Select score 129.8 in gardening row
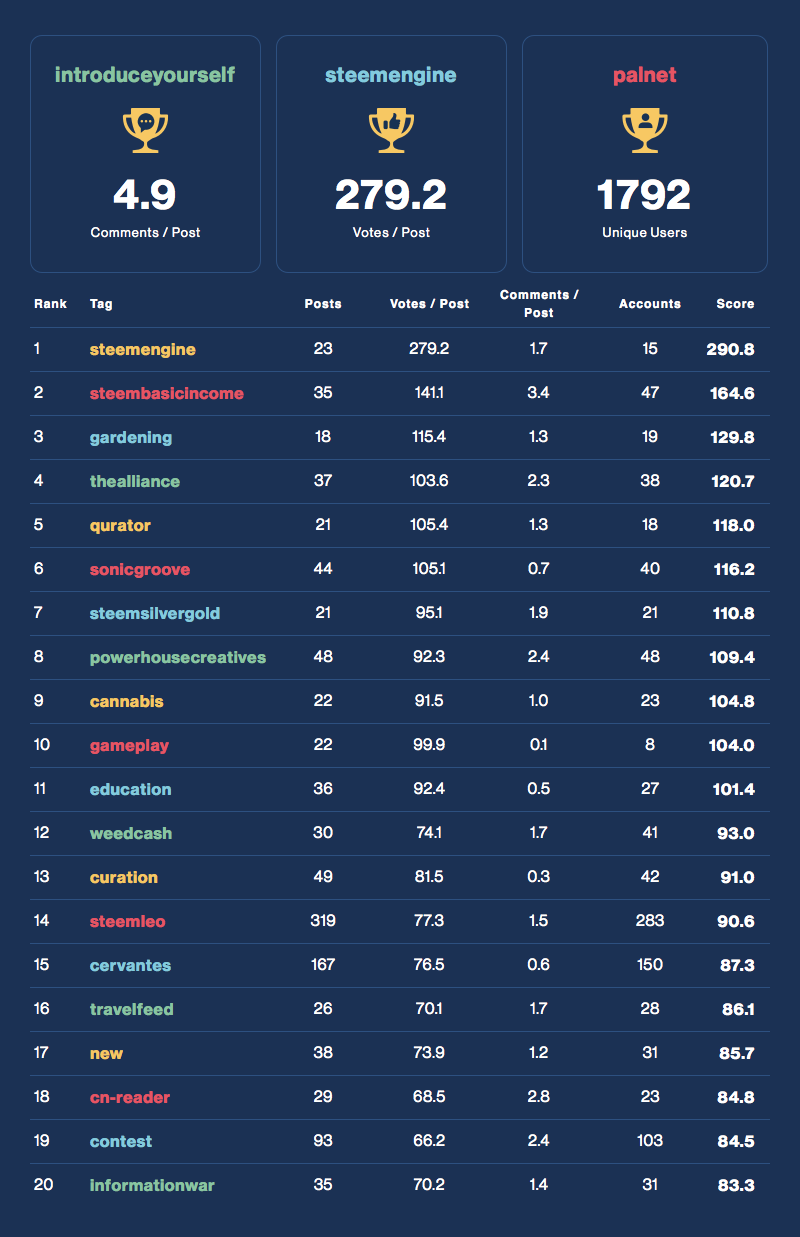This screenshot has width=800, height=1237. point(732,437)
